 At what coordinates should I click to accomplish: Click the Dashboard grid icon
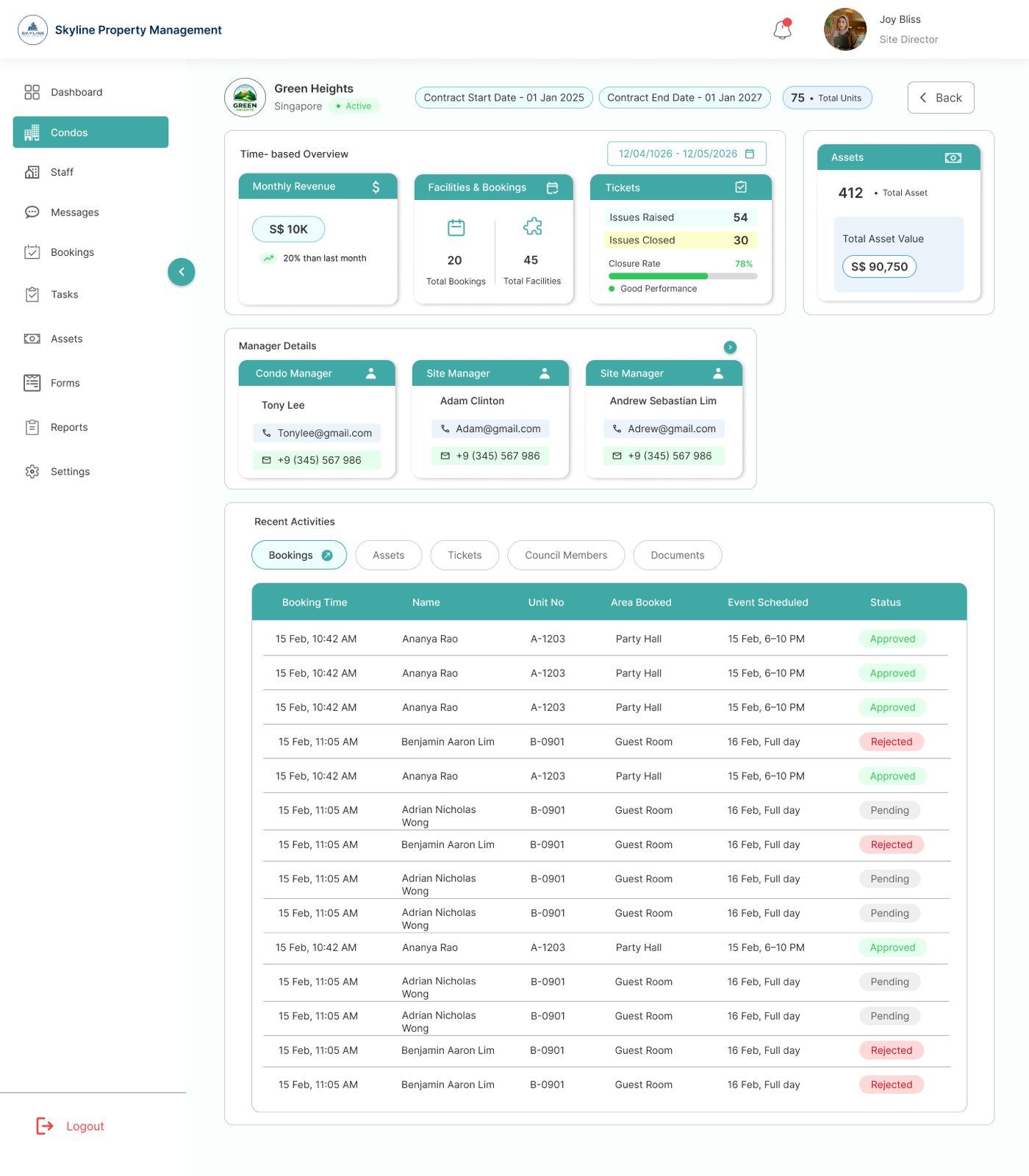[32, 92]
